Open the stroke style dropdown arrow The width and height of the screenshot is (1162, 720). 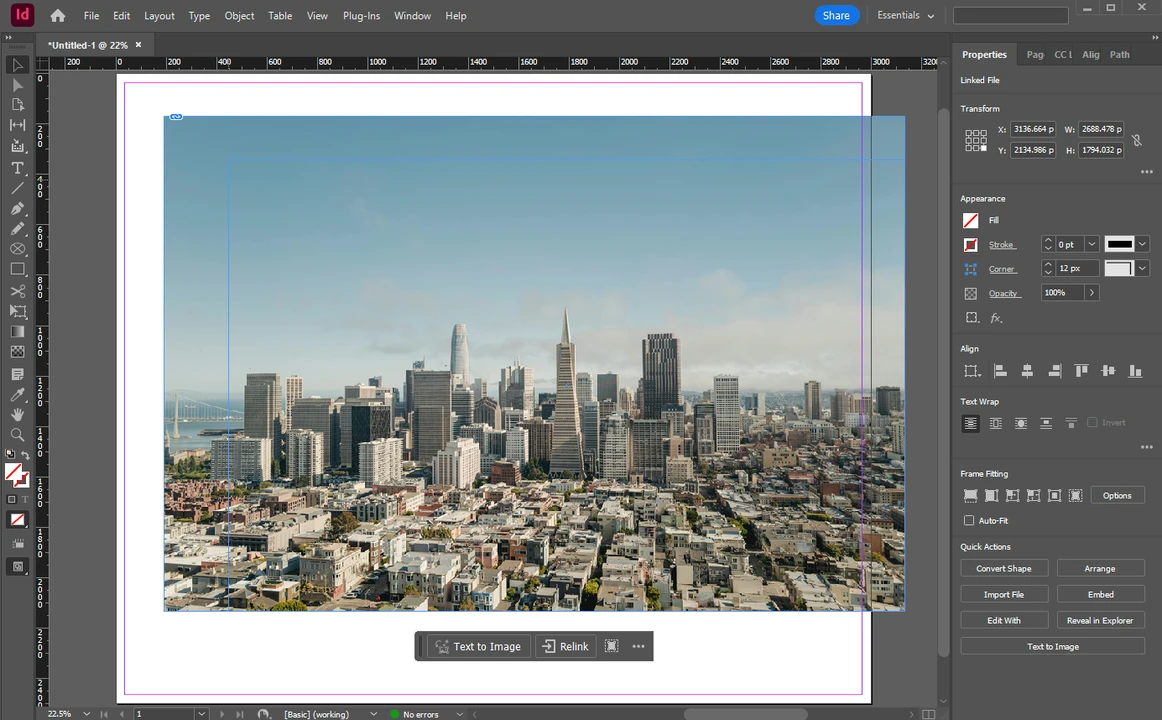[1142, 244]
